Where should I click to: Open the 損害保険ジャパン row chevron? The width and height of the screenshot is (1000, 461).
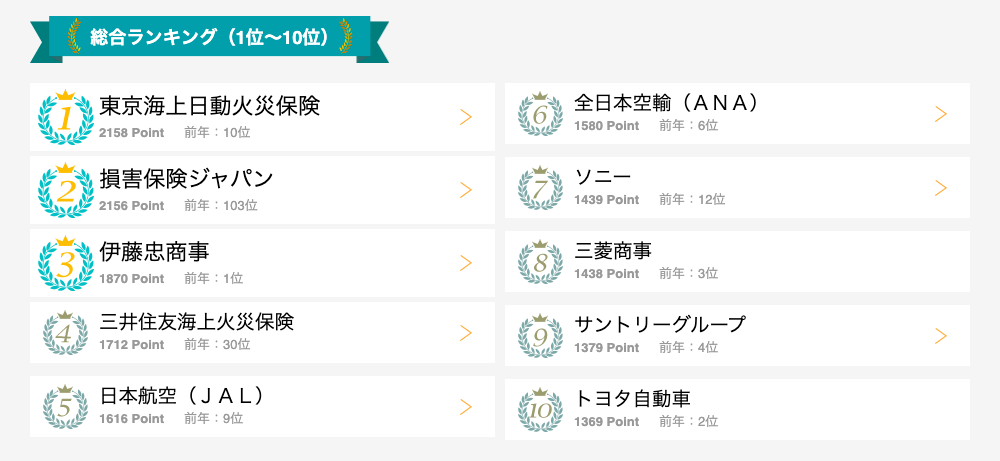pyautogui.click(x=465, y=190)
